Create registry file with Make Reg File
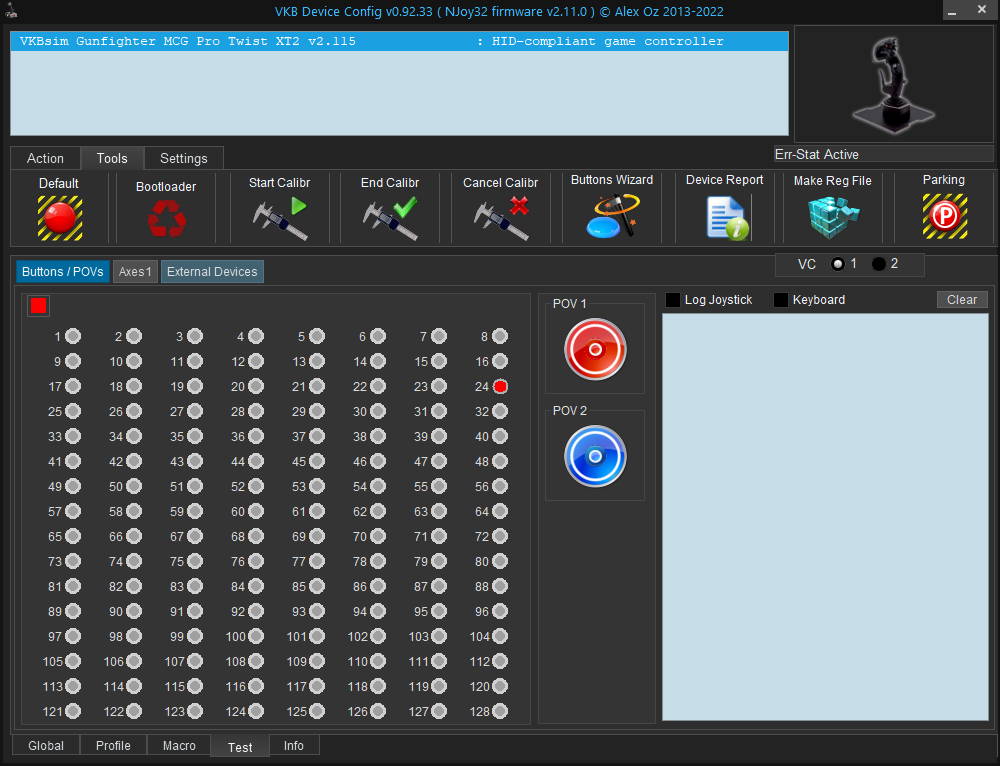This screenshot has height=766, width=1000. (x=834, y=217)
